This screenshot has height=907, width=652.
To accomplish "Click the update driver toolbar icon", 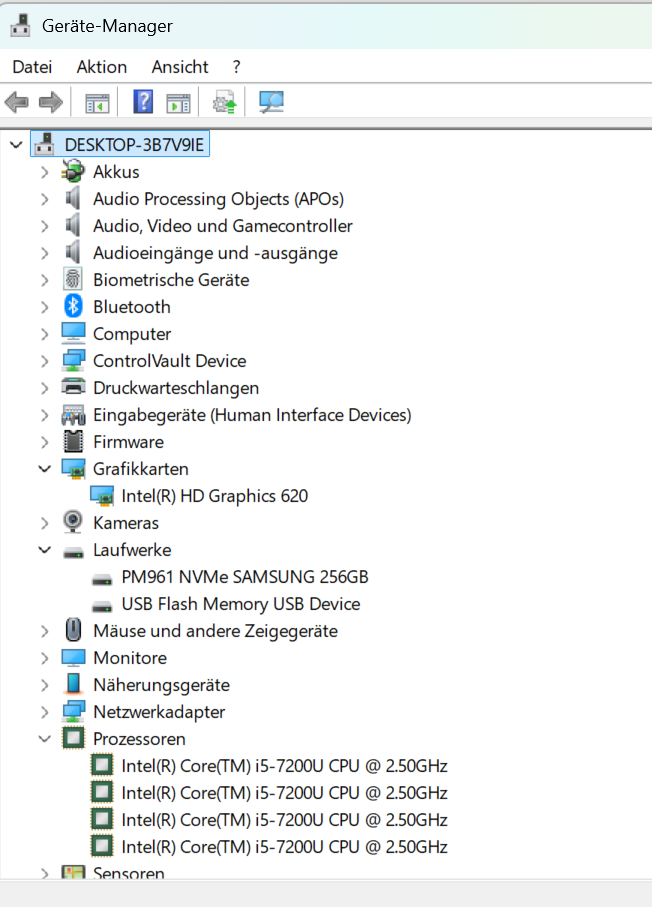I will (224, 102).
